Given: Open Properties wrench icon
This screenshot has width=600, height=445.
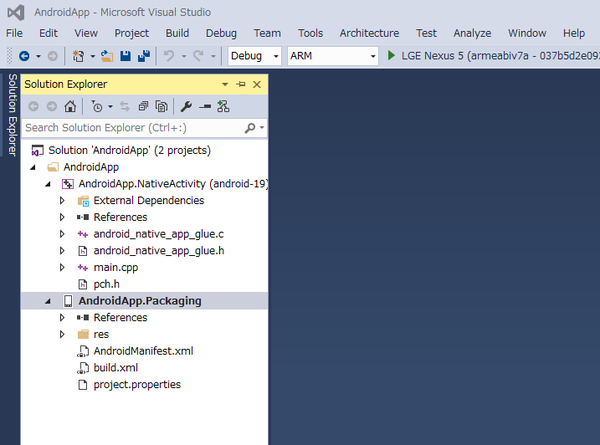Looking at the screenshot, I should pos(186,106).
